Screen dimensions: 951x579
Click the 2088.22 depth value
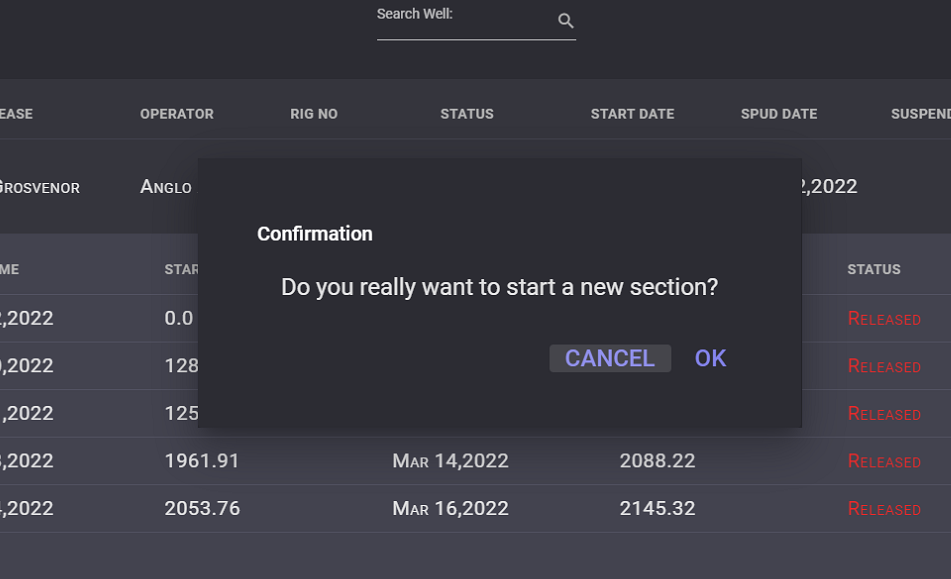pyautogui.click(x=657, y=461)
